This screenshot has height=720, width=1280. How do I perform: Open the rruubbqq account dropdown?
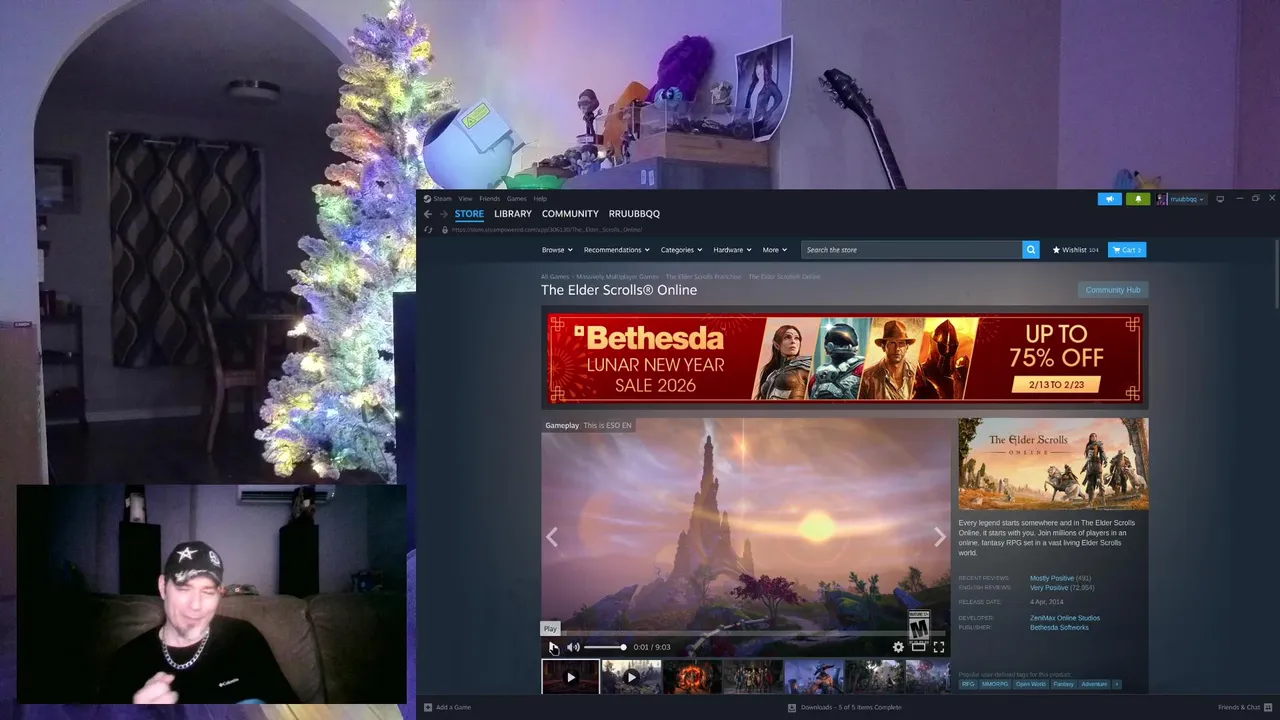(1181, 199)
